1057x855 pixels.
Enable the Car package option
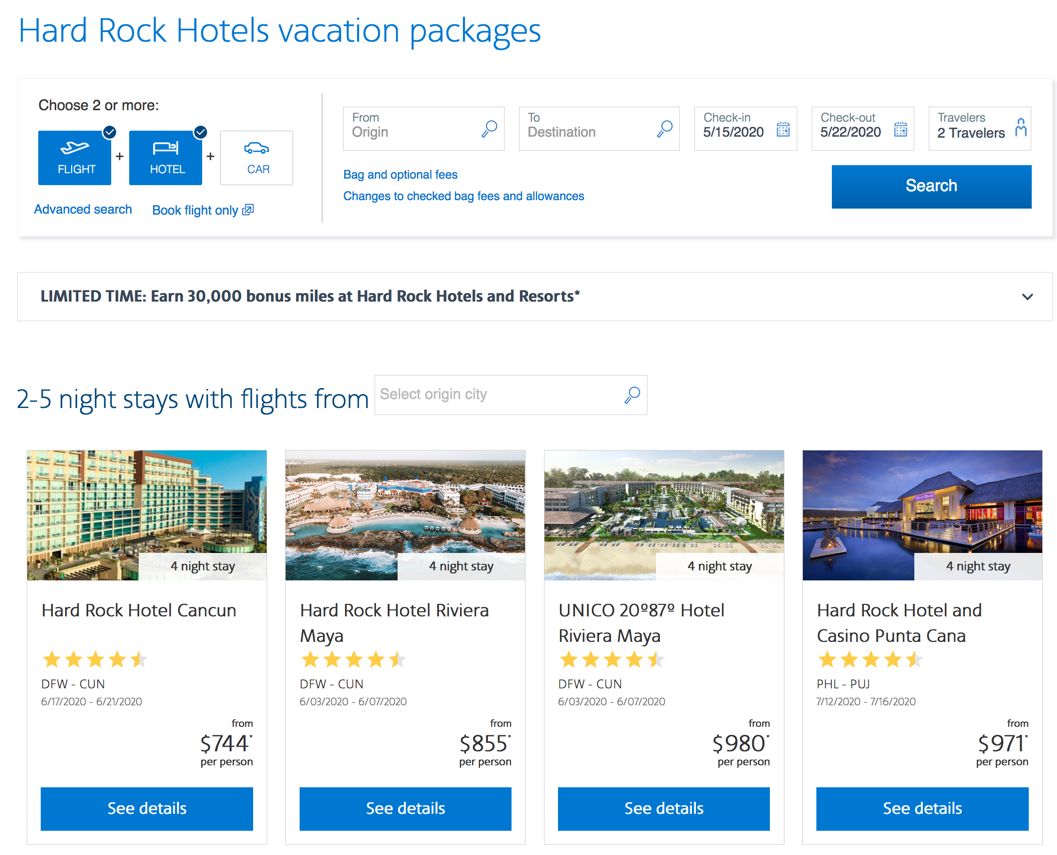[x=257, y=157]
